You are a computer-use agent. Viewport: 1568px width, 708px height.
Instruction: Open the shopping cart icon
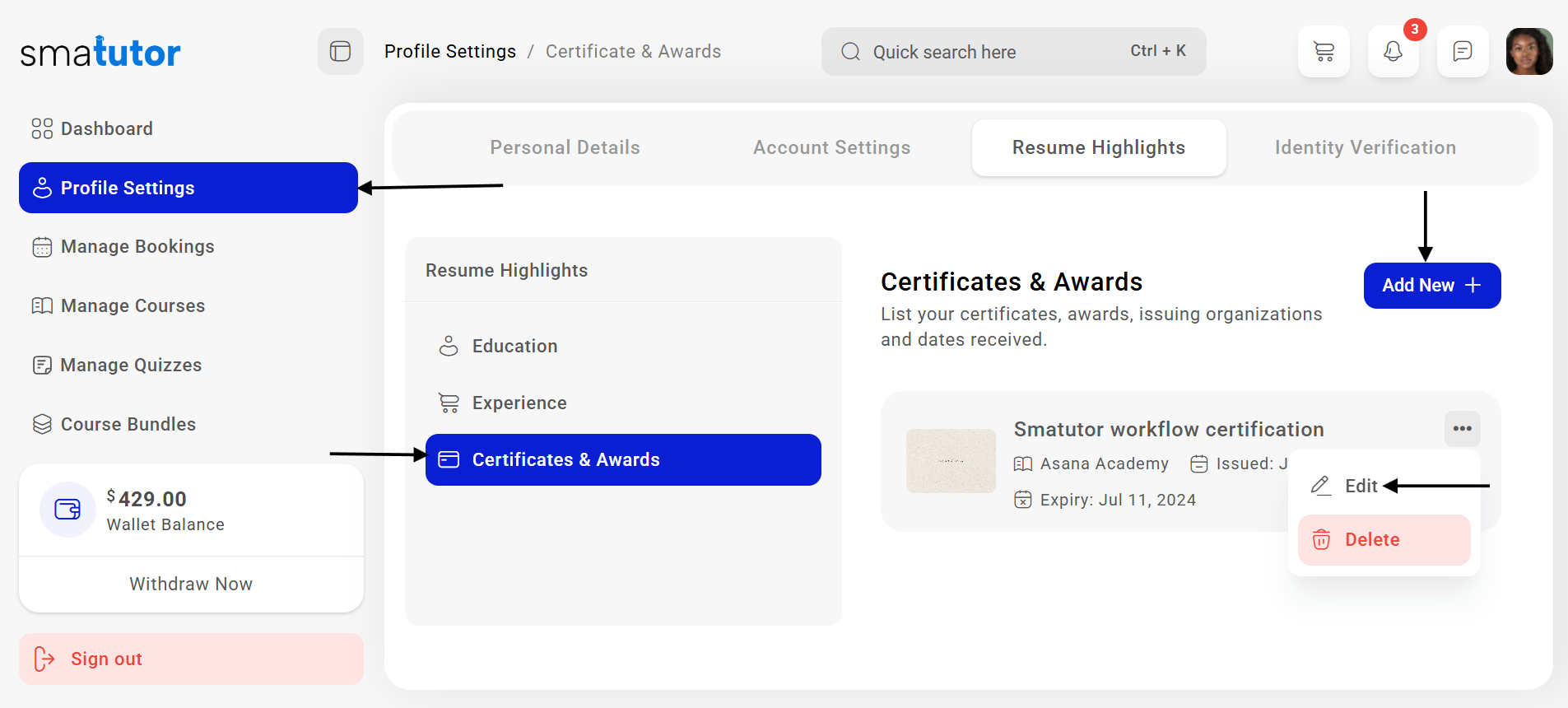[1324, 52]
